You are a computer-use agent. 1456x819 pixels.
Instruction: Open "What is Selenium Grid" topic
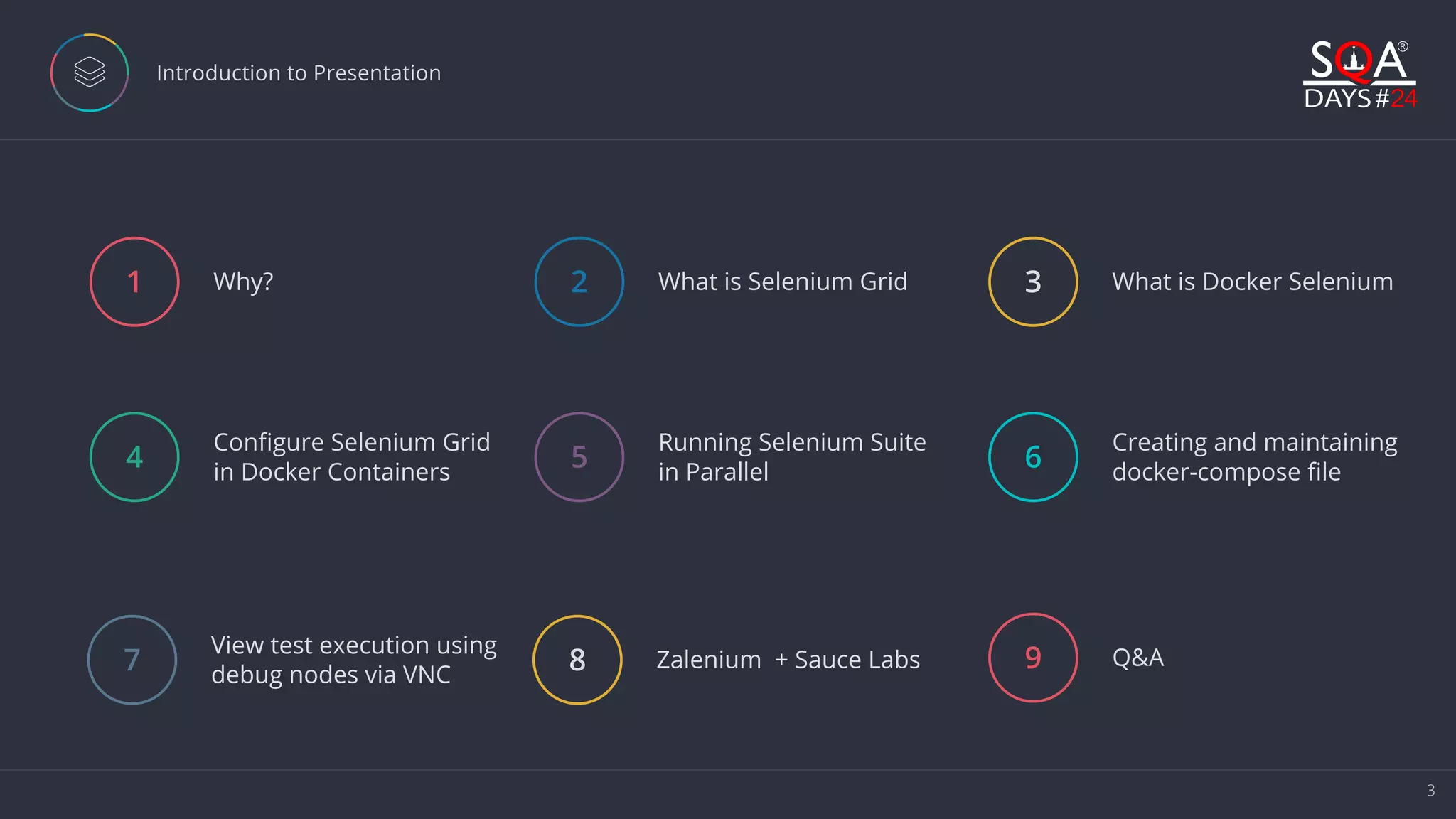click(x=782, y=282)
